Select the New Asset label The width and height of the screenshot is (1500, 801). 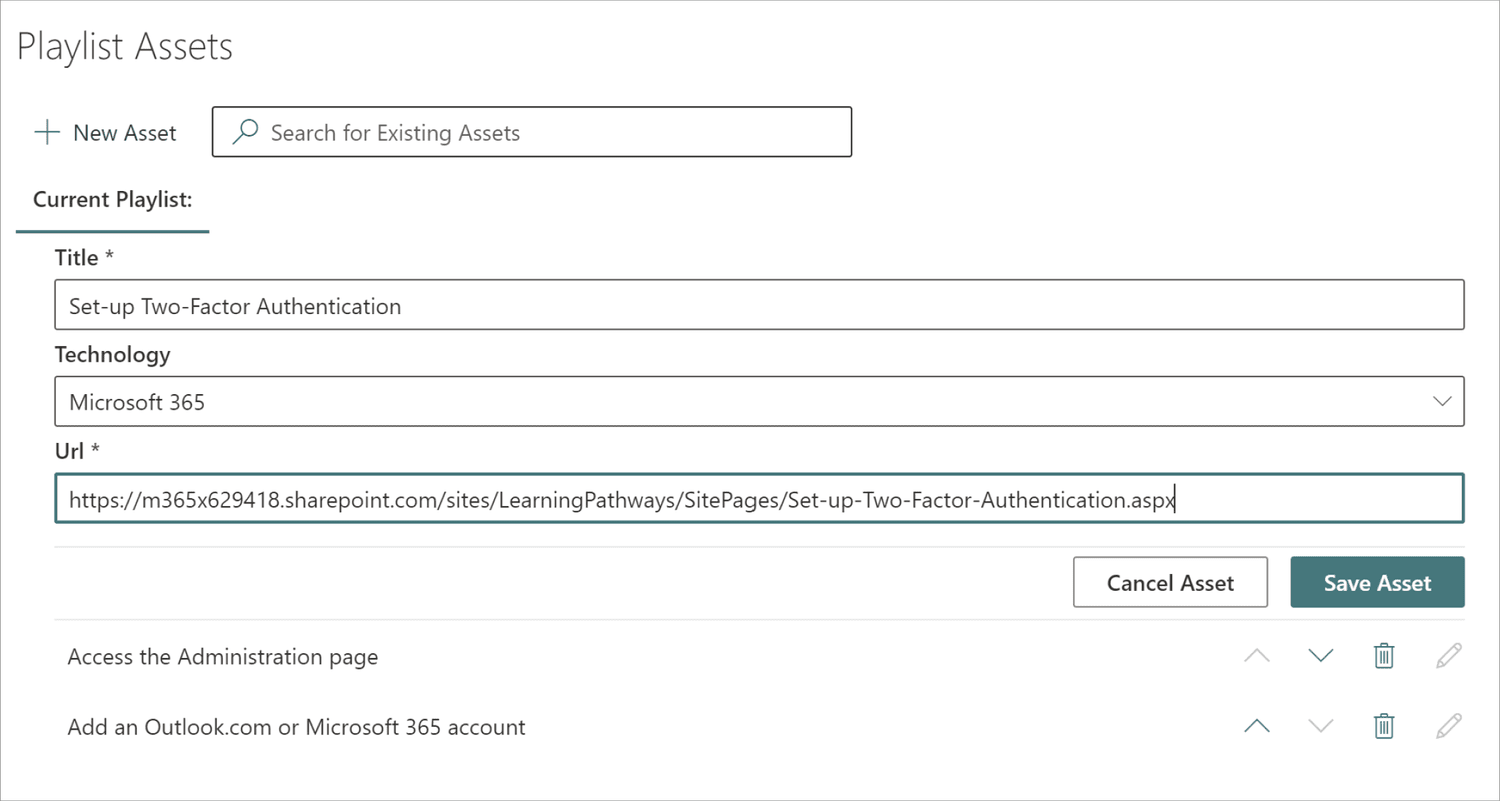pyautogui.click(x=124, y=132)
